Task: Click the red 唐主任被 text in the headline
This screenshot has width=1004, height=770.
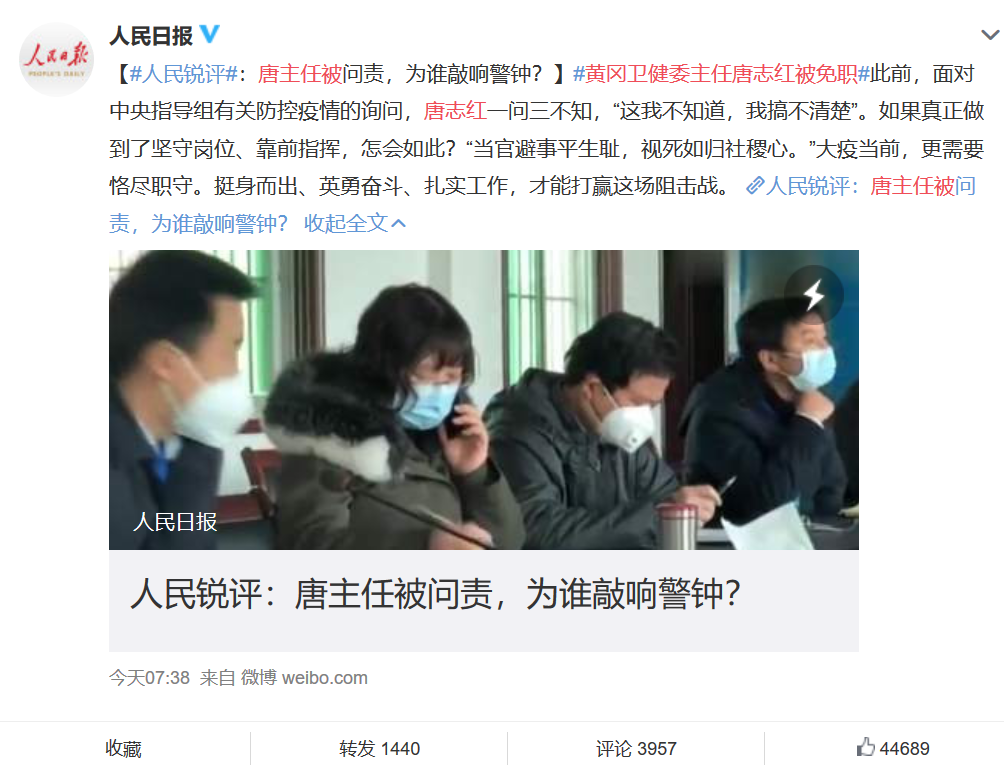Action: (x=300, y=74)
